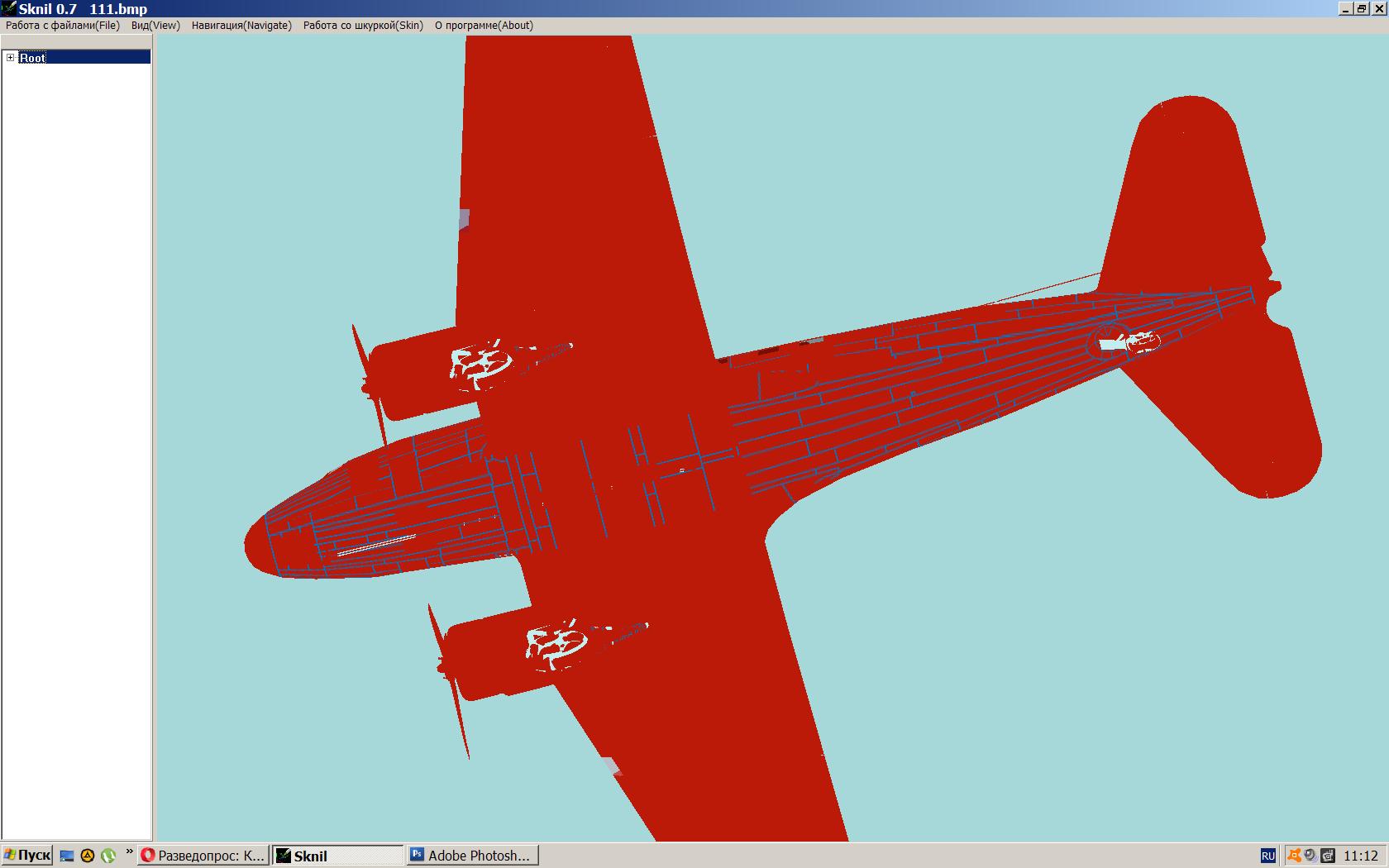This screenshot has width=1389, height=868.
Task: Launch uTorrent from the quick launch bar
Action: point(107,856)
